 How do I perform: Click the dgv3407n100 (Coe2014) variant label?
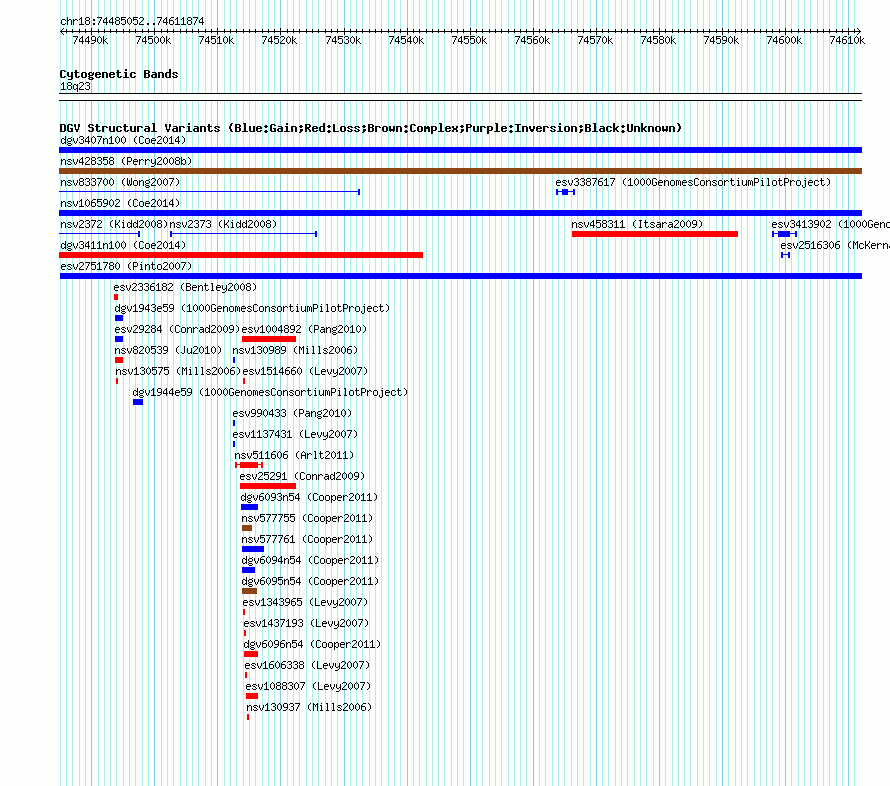click(123, 140)
